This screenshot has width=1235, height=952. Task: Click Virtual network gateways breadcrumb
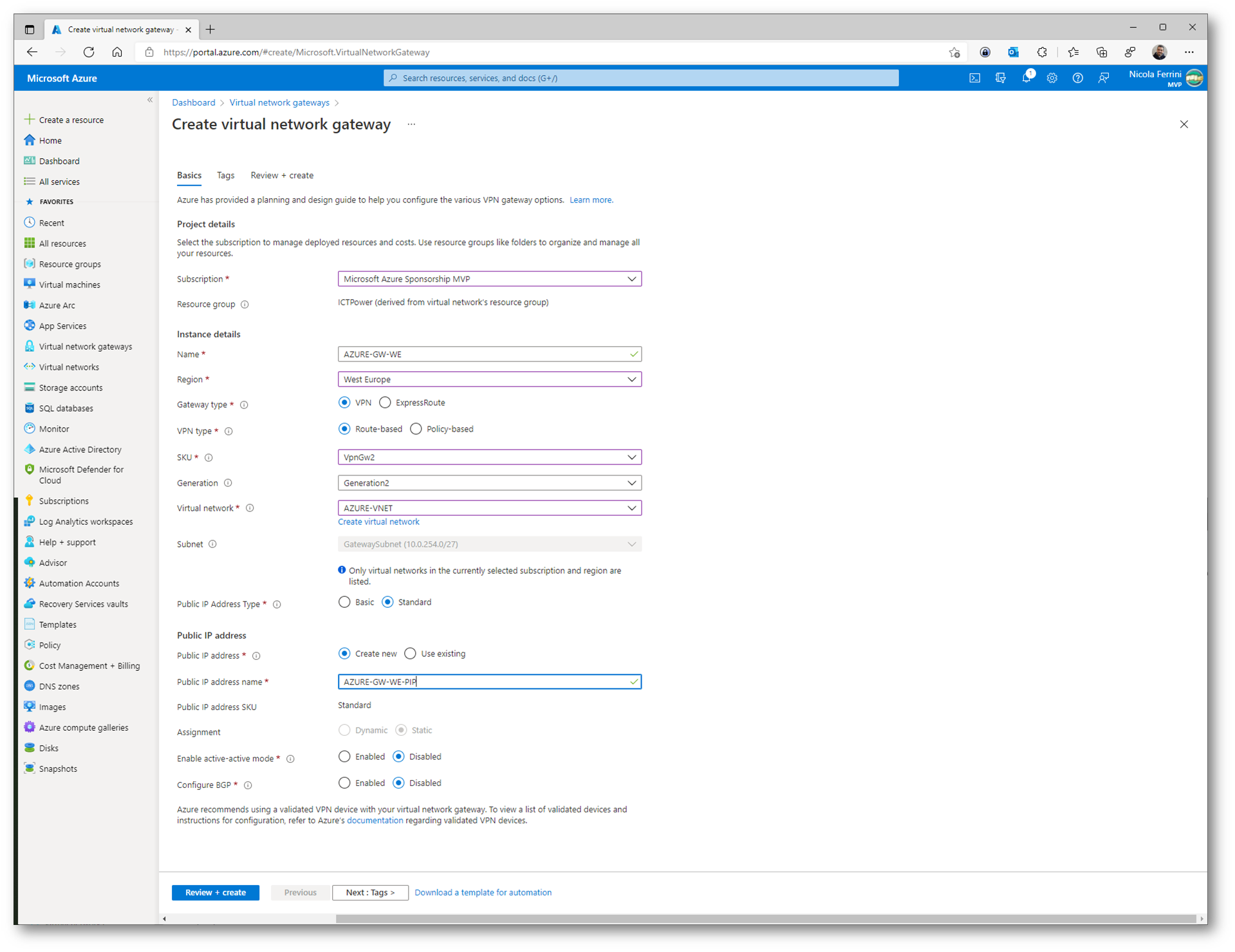[x=279, y=102]
